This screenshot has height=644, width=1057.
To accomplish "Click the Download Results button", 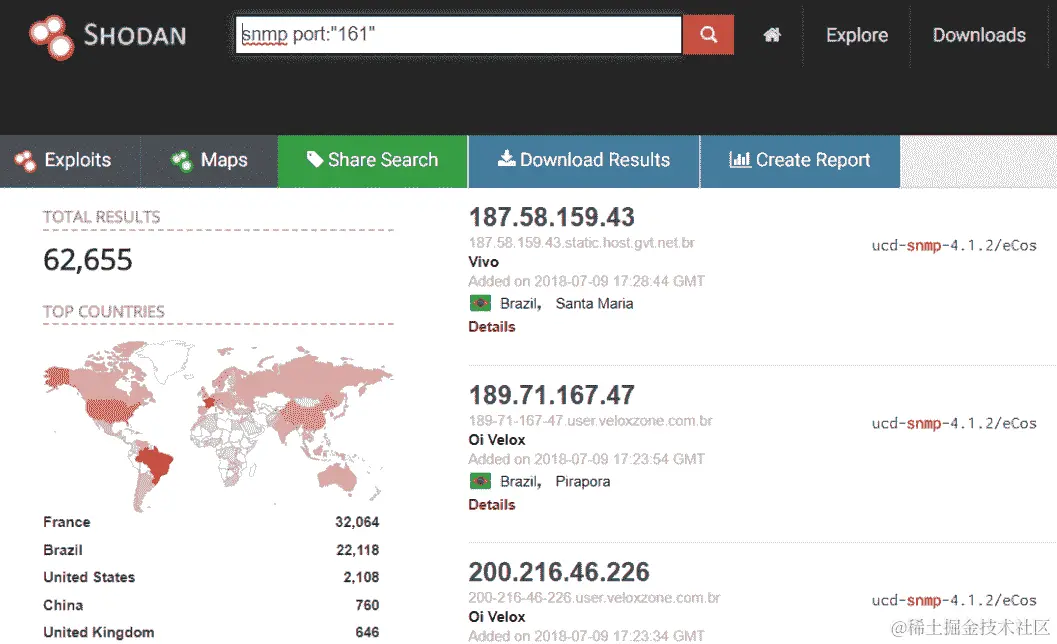I will click(584, 160).
